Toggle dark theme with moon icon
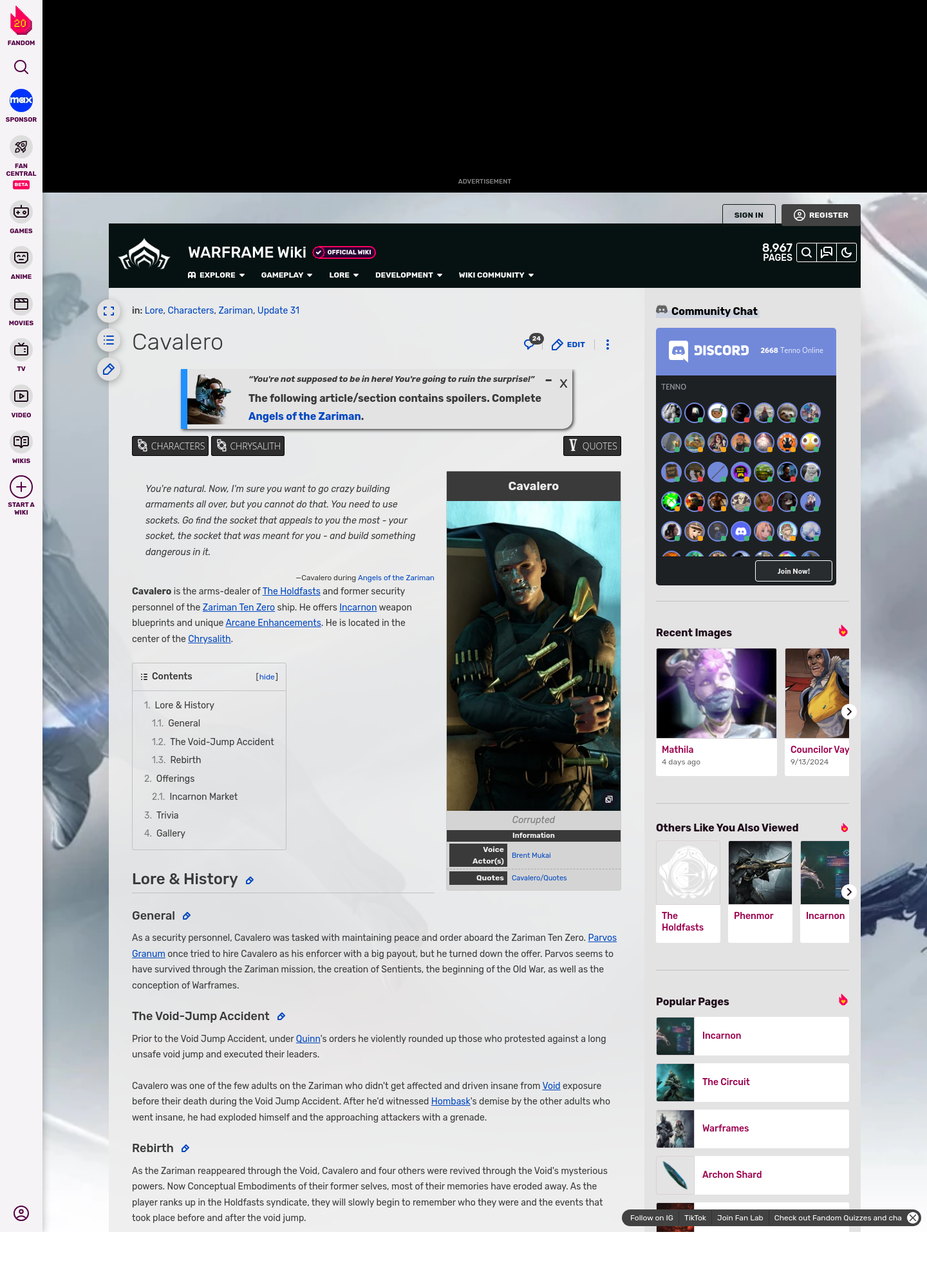Viewport: 927px width, 1288px height. (847, 252)
